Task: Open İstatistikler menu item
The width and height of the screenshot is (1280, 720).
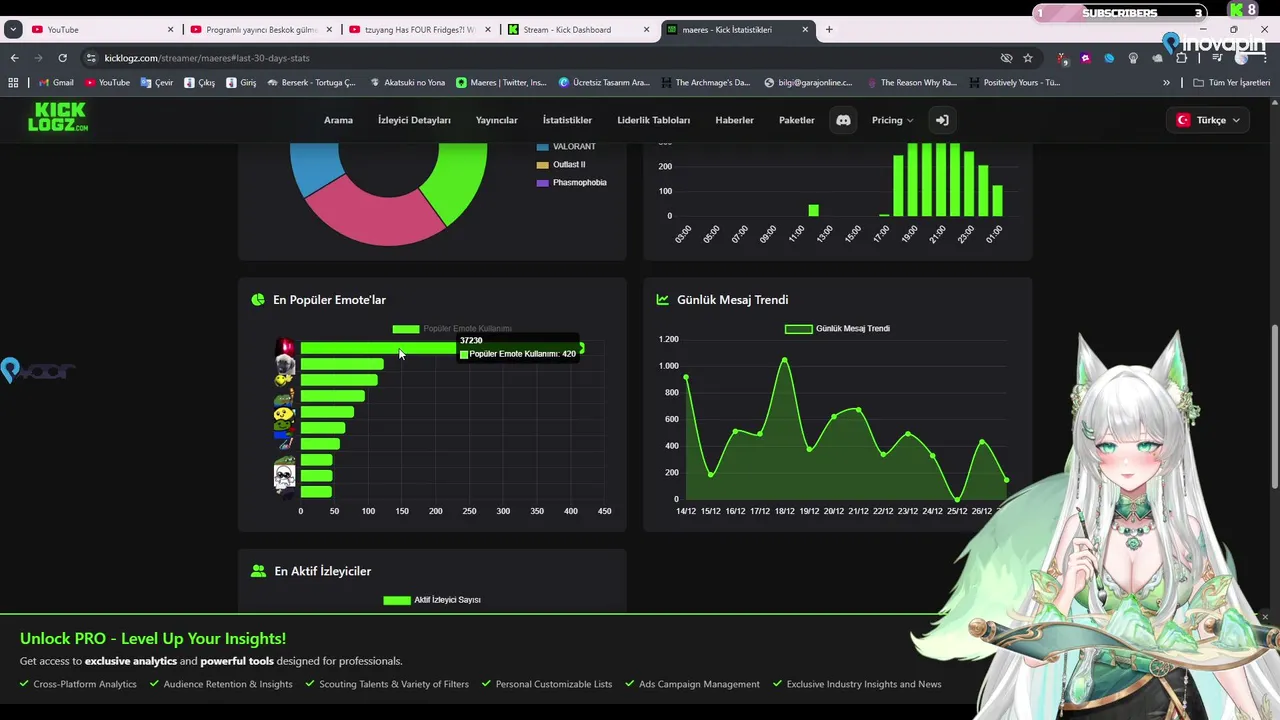Action: (567, 120)
